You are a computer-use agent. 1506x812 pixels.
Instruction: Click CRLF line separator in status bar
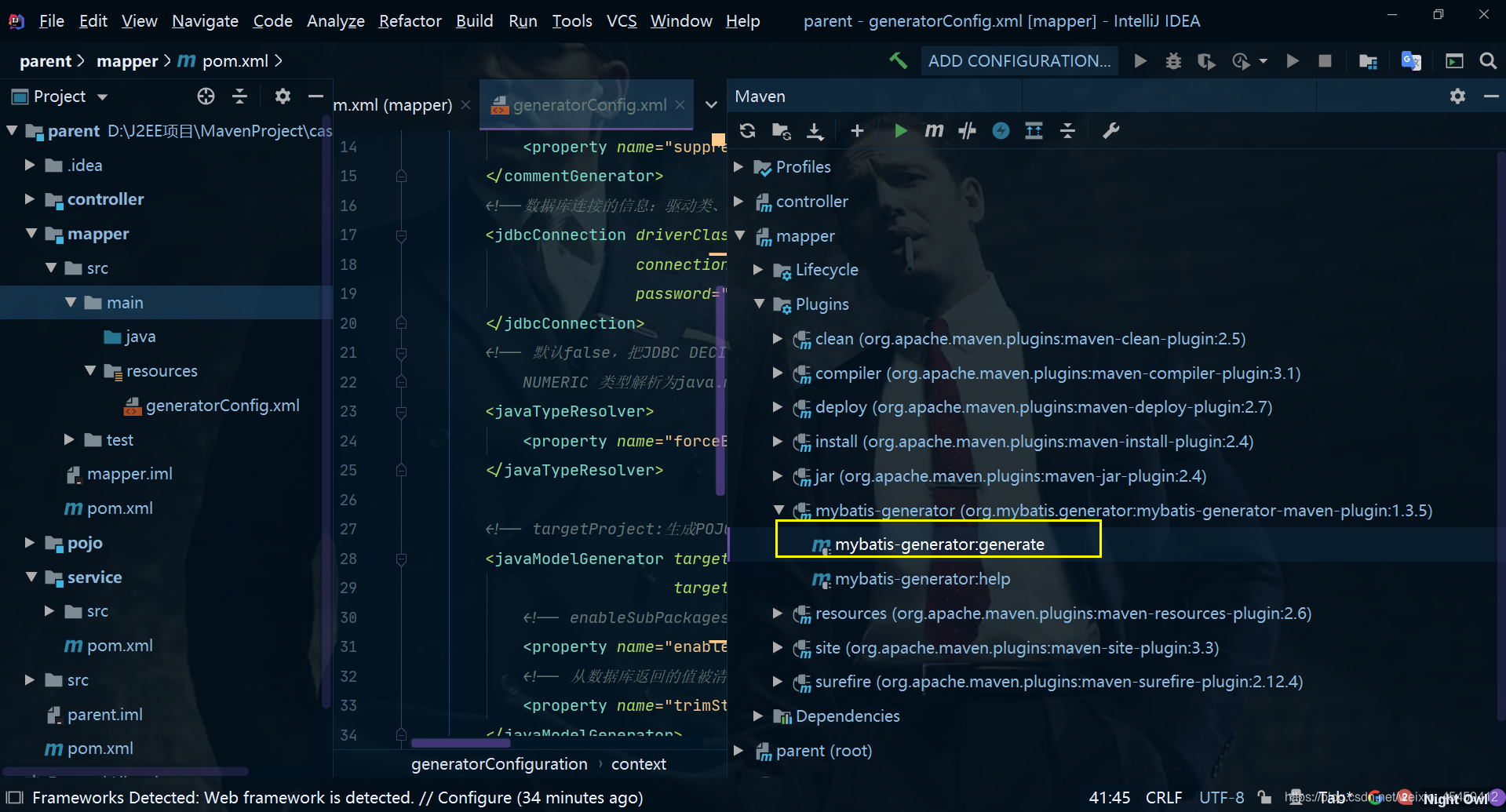coord(1163,797)
